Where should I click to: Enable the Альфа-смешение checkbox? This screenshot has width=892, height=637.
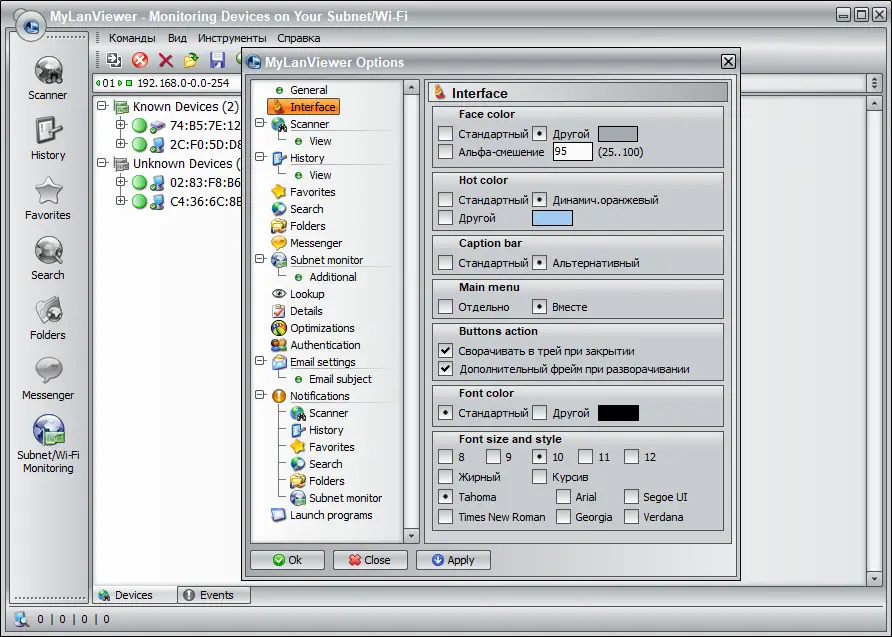445,152
